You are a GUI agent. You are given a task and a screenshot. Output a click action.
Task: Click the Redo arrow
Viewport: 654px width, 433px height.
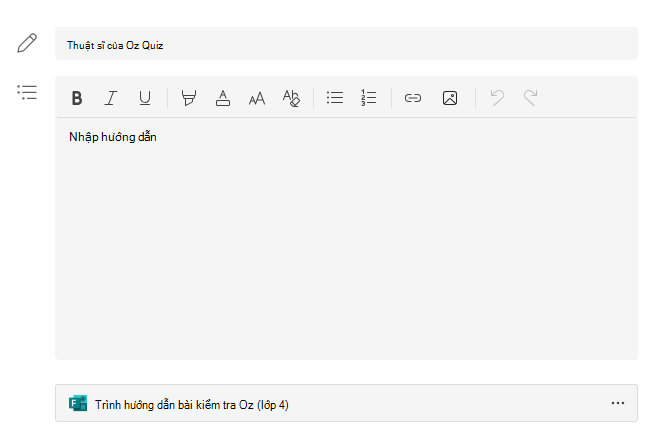531,98
